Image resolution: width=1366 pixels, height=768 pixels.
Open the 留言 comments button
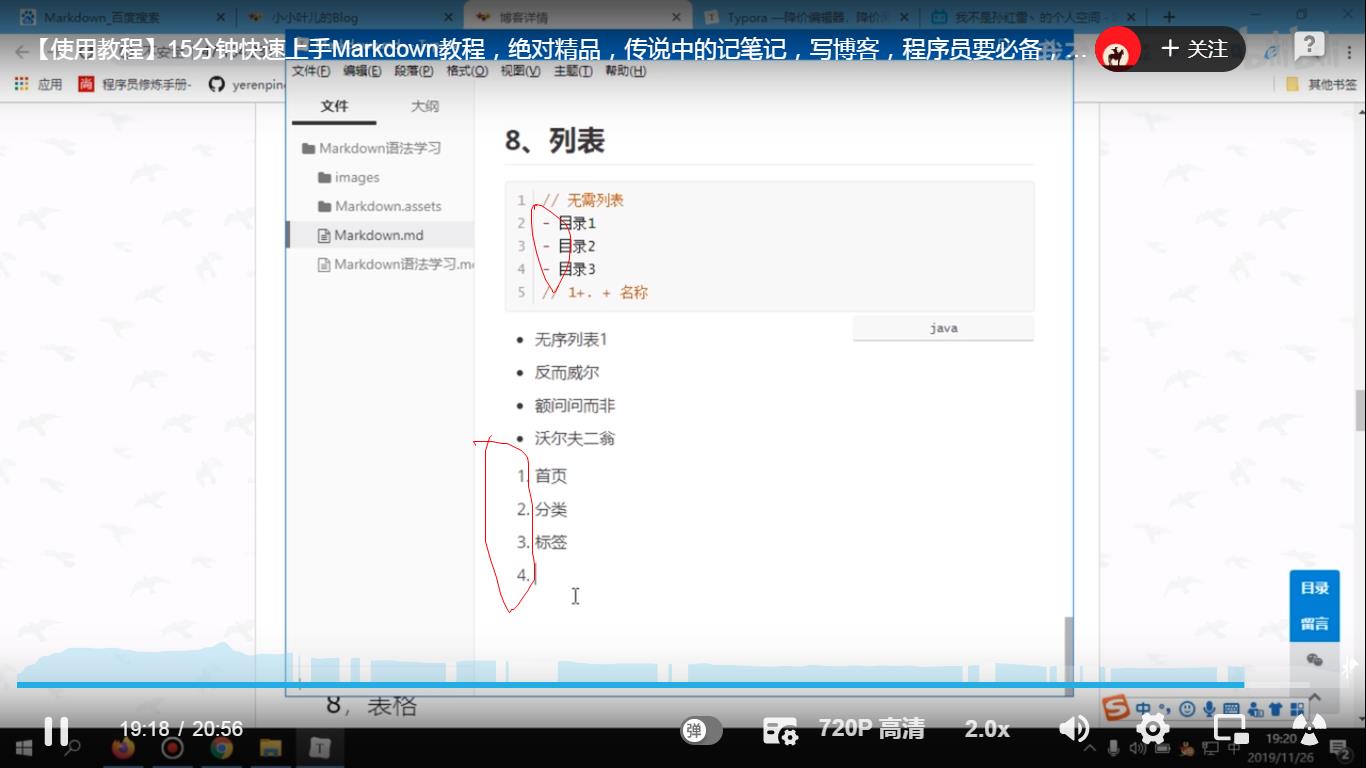coord(1314,624)
